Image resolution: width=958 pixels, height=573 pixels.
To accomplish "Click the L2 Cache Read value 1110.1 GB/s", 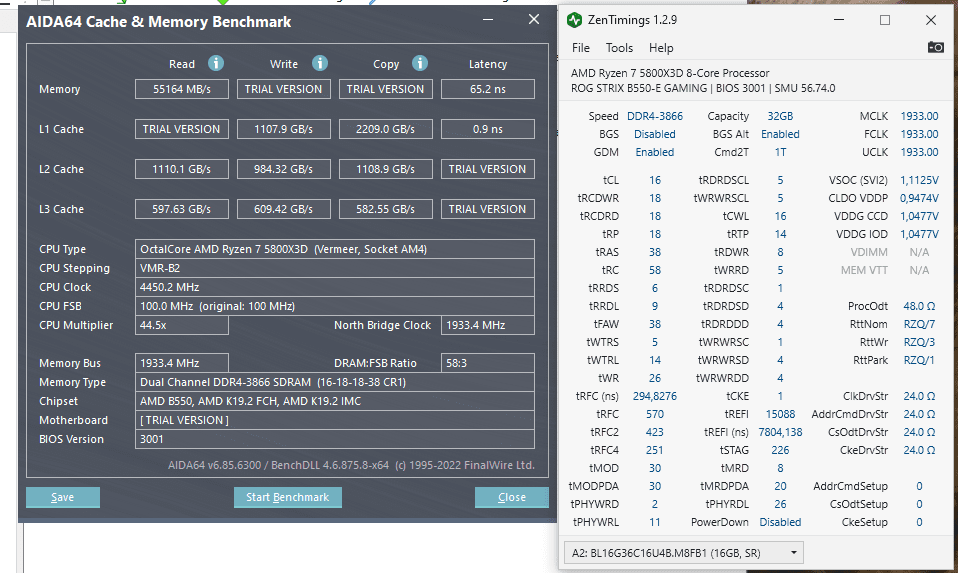I will coord(181,169).
